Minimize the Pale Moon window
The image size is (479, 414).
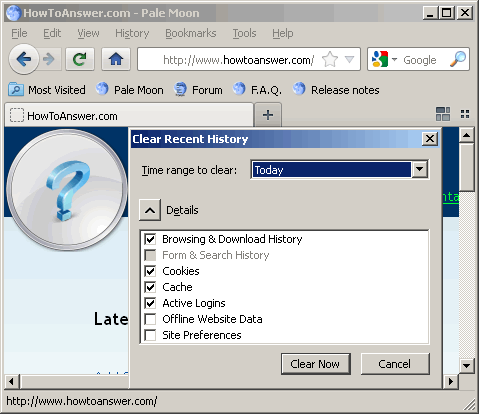[x=430, y=13]
